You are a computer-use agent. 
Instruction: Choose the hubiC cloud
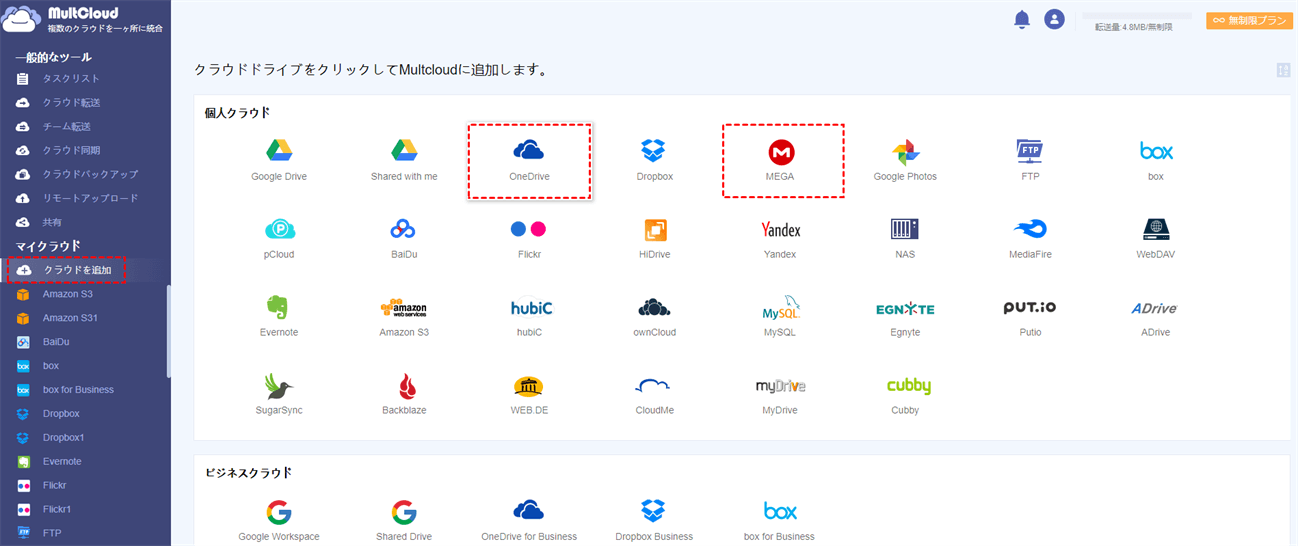(529, 316)
